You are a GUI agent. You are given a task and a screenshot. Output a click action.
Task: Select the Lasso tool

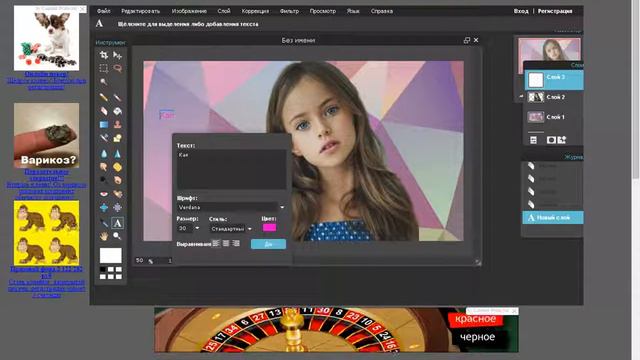pyautogui.click(x=118, y=68)
